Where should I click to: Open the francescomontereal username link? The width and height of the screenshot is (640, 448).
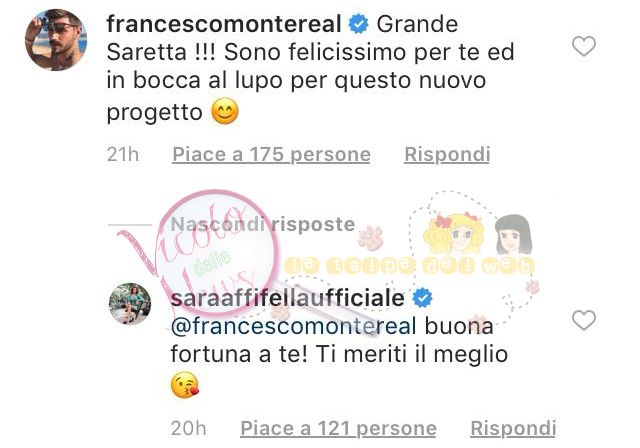[224, 24]
